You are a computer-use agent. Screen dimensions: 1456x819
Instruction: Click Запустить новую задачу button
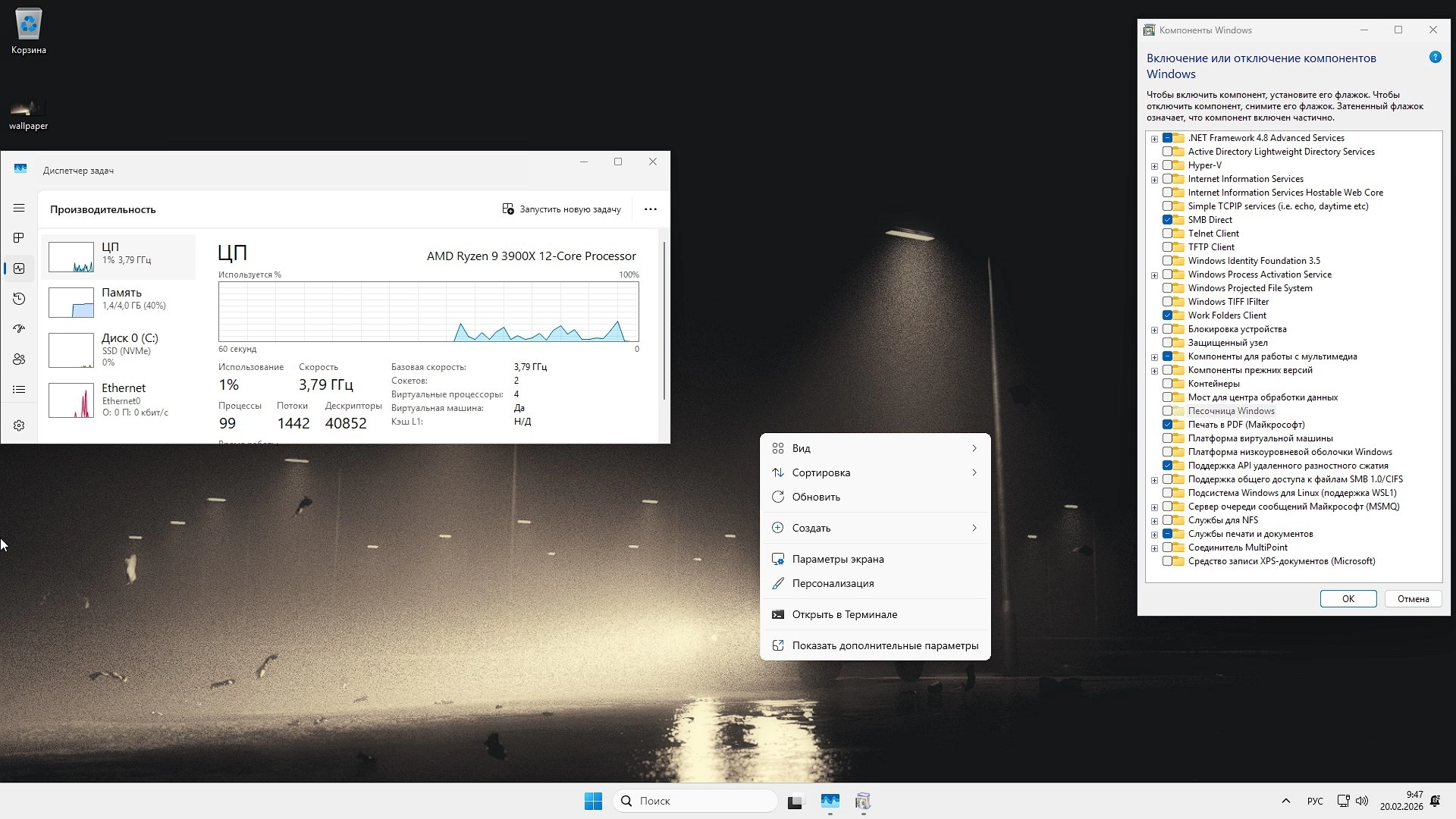coord(561,209)
